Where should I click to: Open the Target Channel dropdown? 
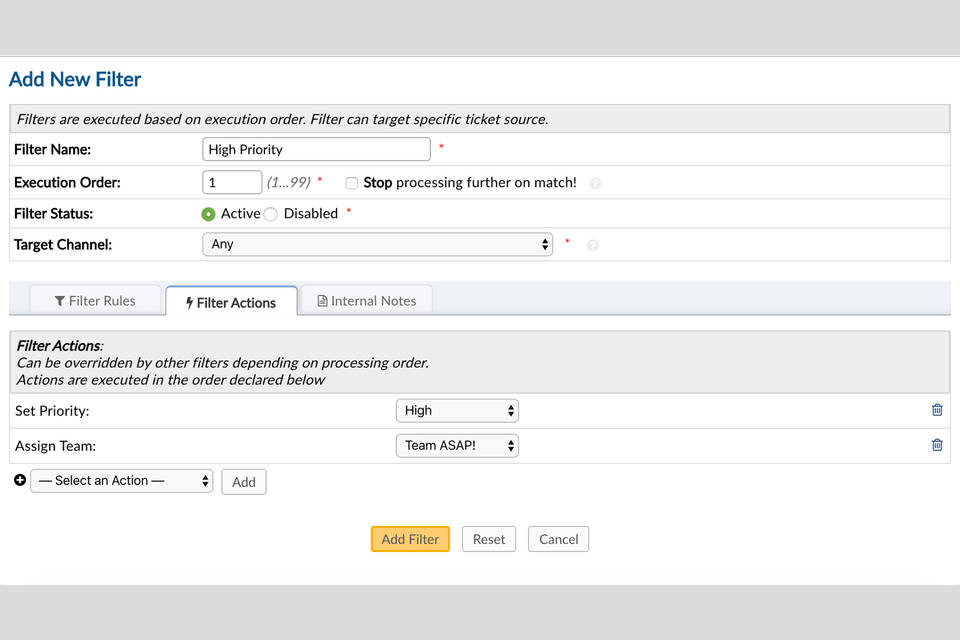(377, 244)
